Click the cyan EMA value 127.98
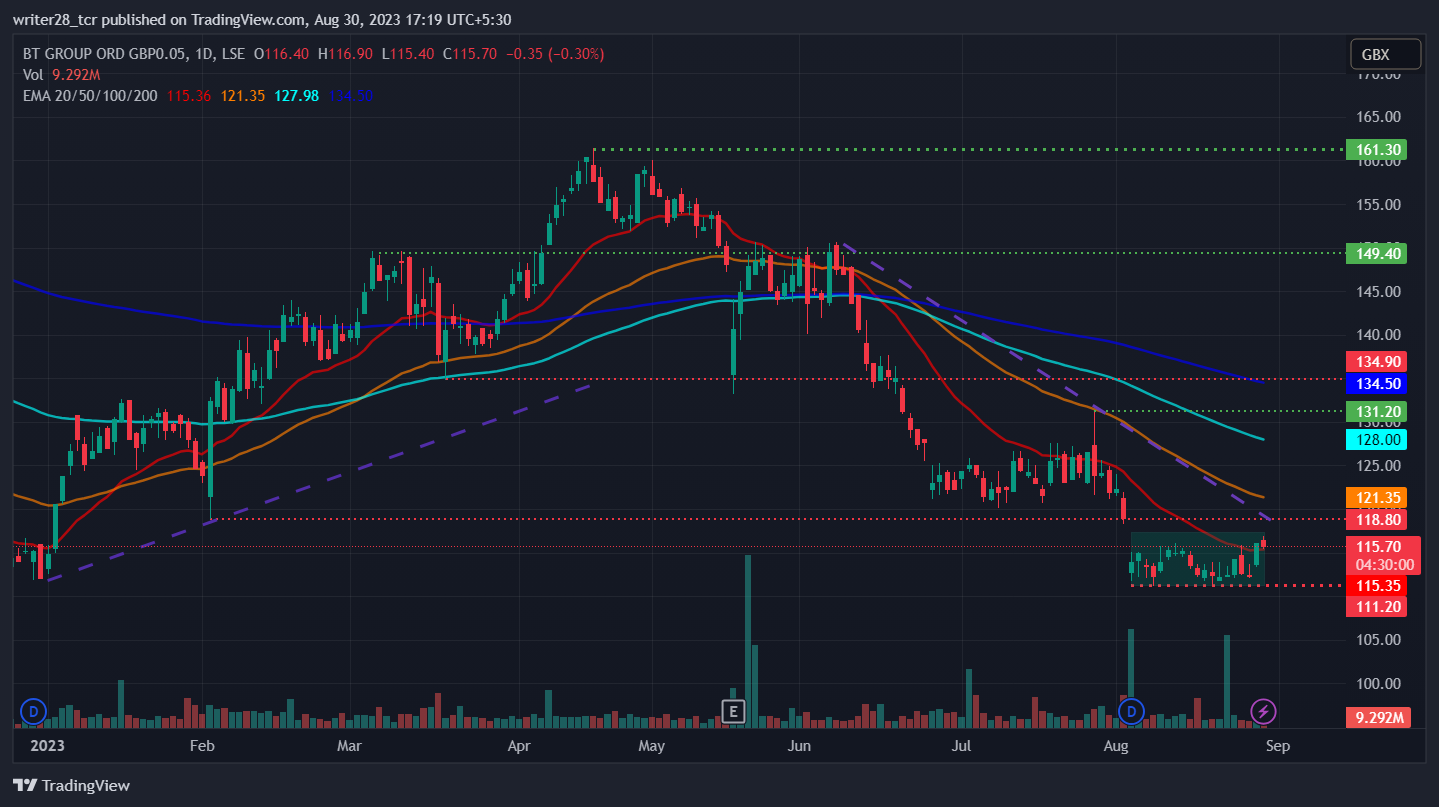 298,96
